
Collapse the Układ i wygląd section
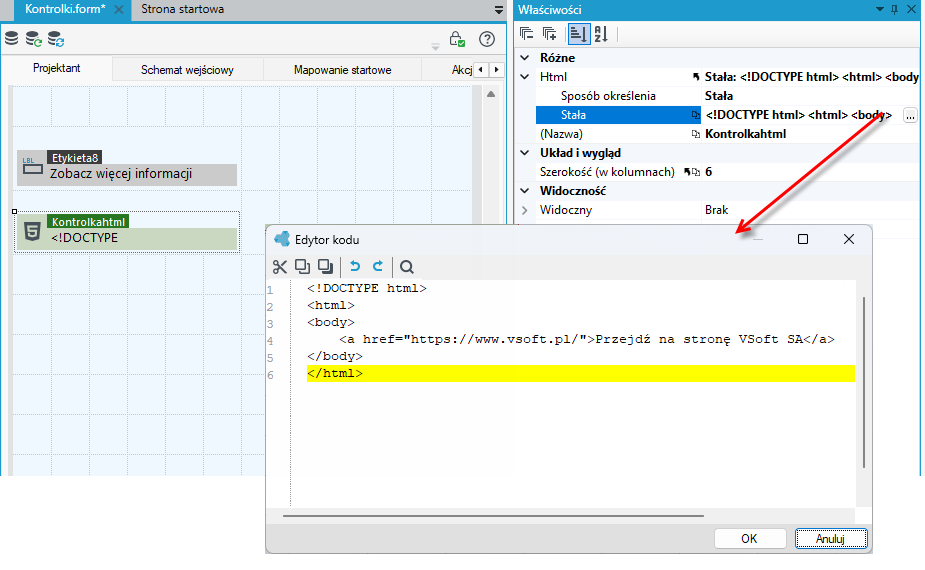click(x=524, y=153)
